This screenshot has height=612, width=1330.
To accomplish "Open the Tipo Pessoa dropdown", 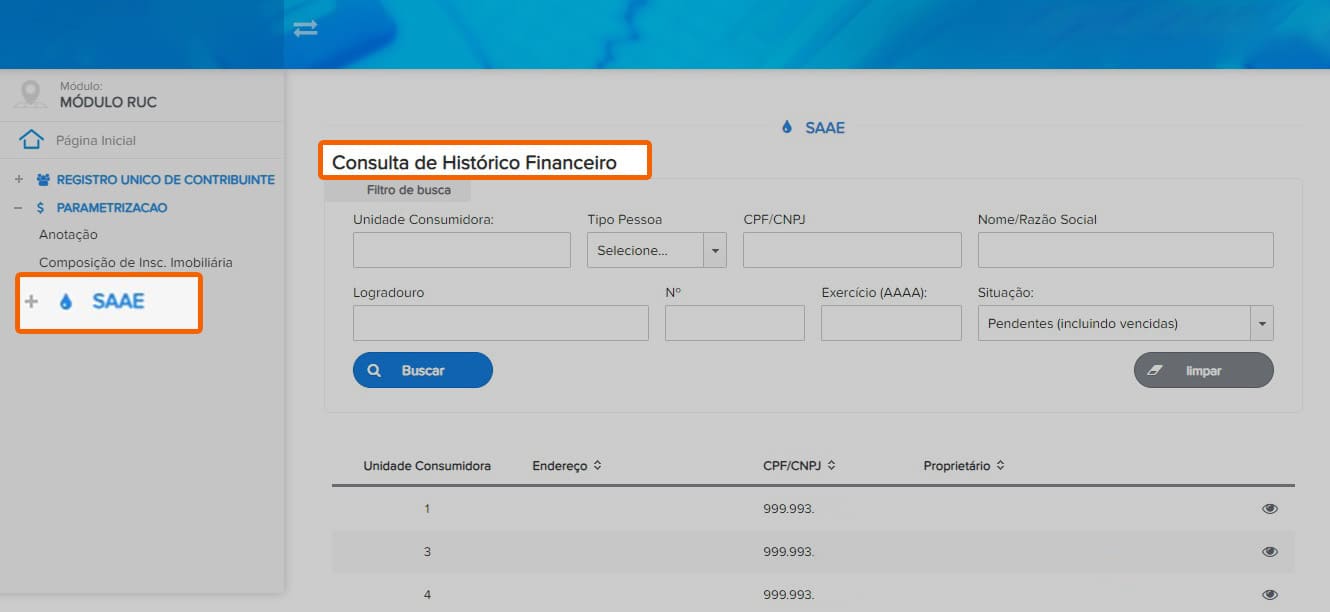I will (657, 250).
